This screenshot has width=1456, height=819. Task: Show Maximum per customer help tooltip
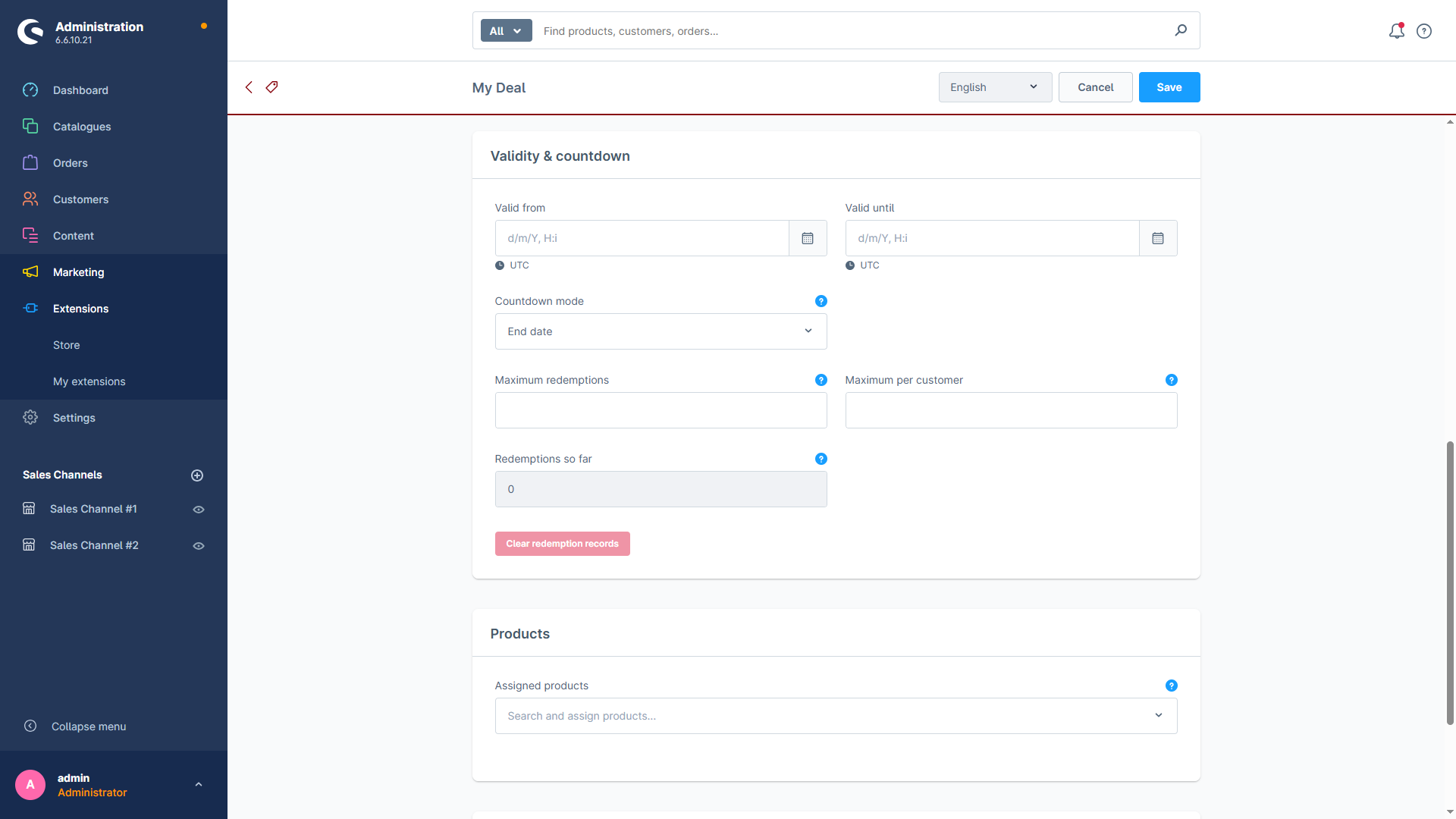1171,380
